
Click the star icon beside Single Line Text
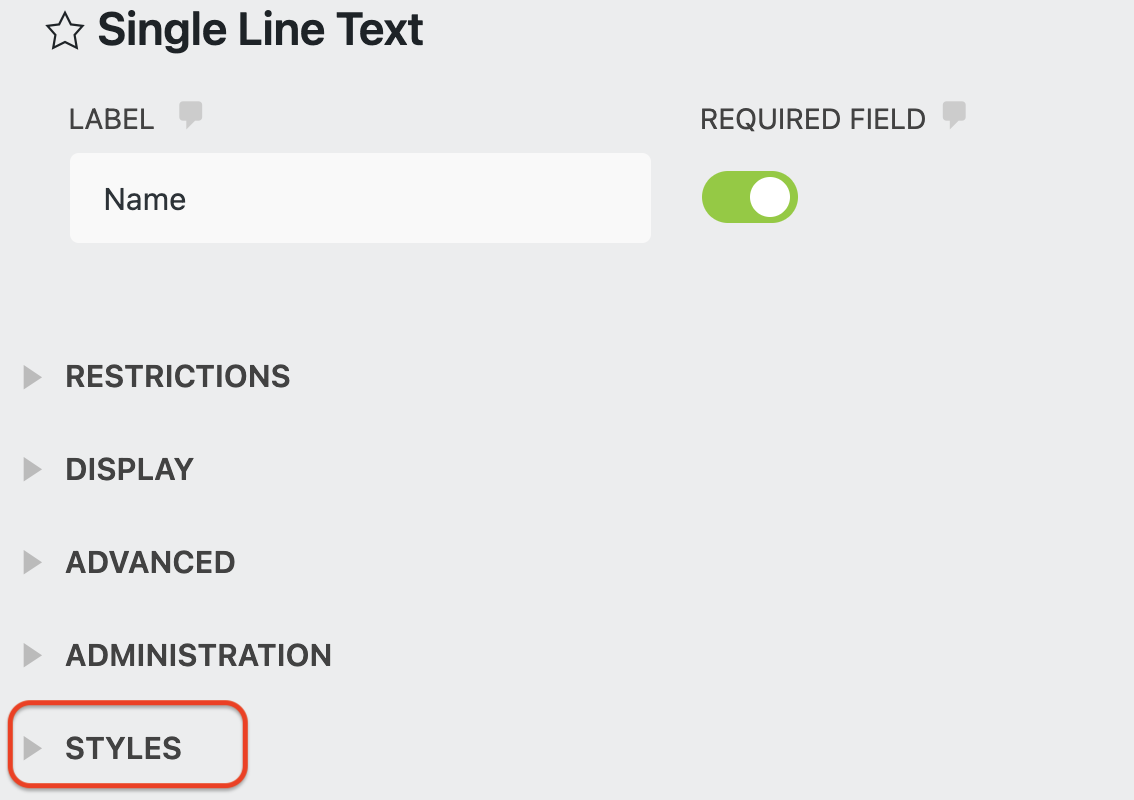pos(64,30)
